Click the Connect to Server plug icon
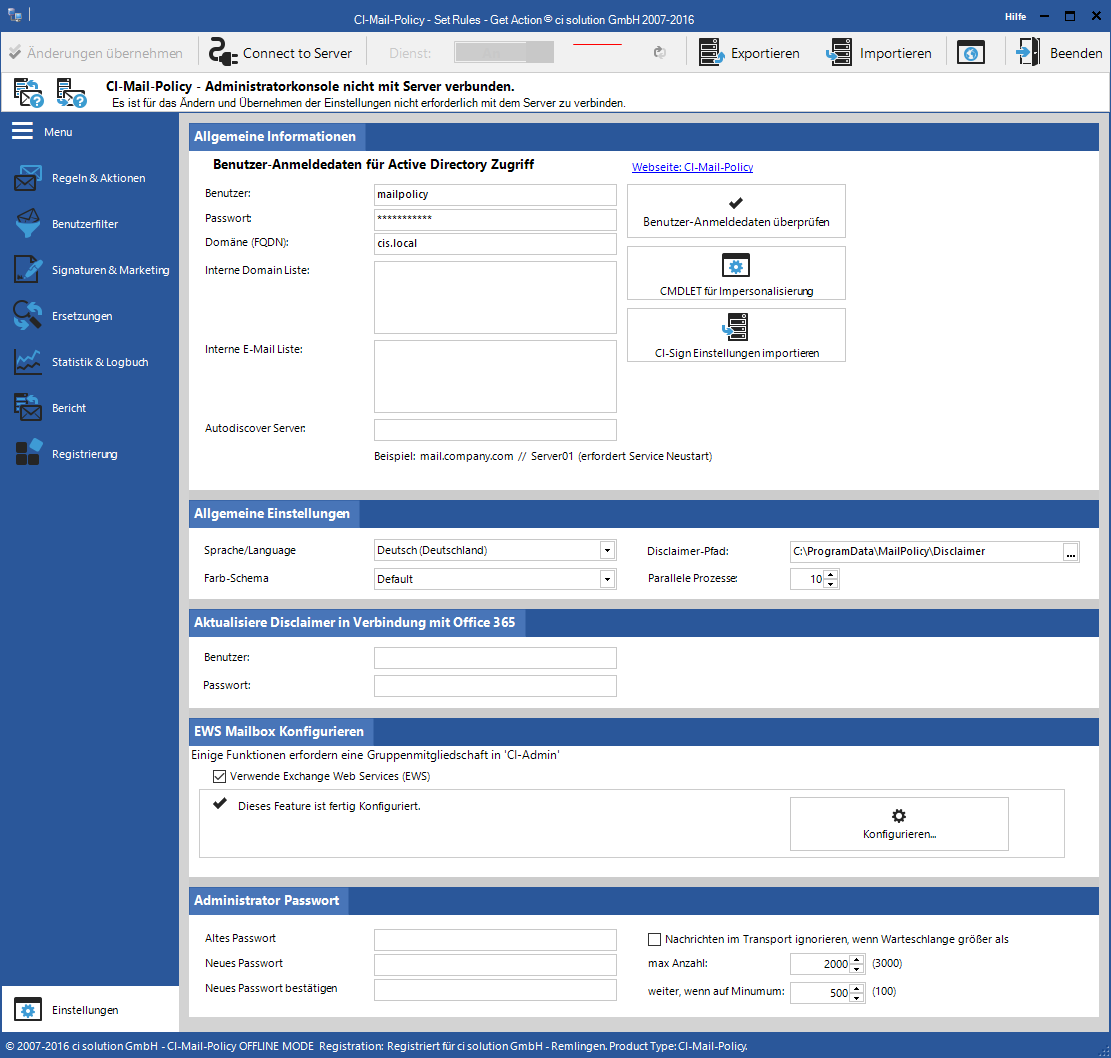This screenshot has width=1111, height=1058. (224, 52)
